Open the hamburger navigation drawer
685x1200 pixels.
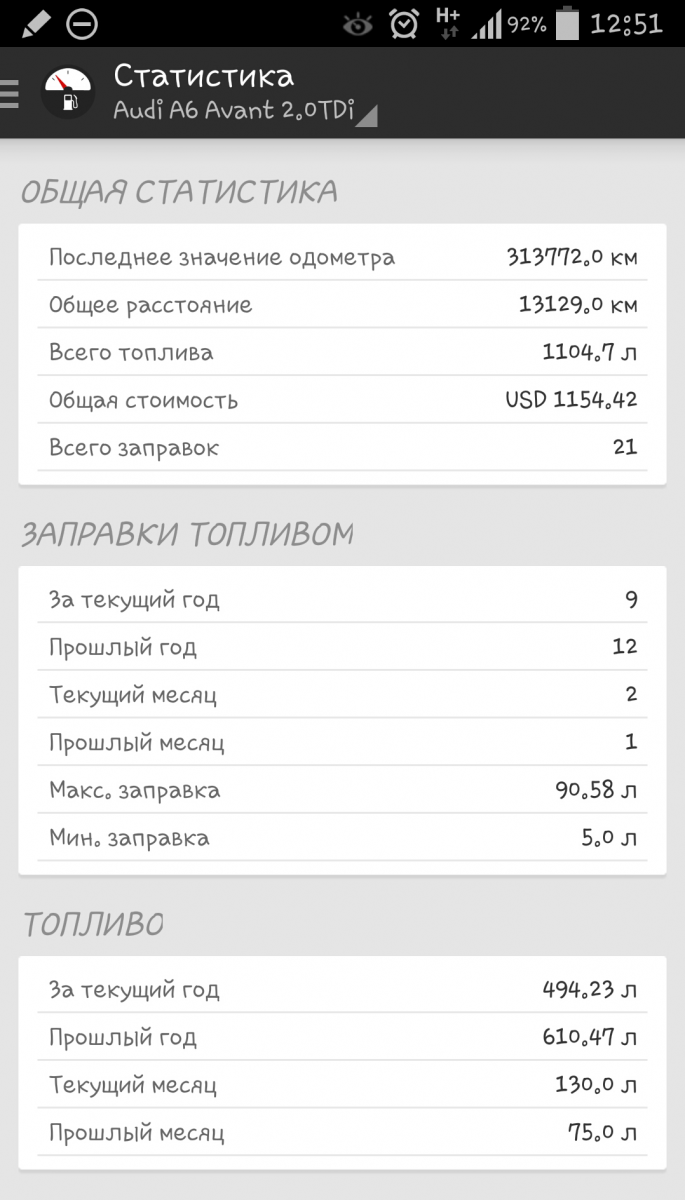[10, 92]
